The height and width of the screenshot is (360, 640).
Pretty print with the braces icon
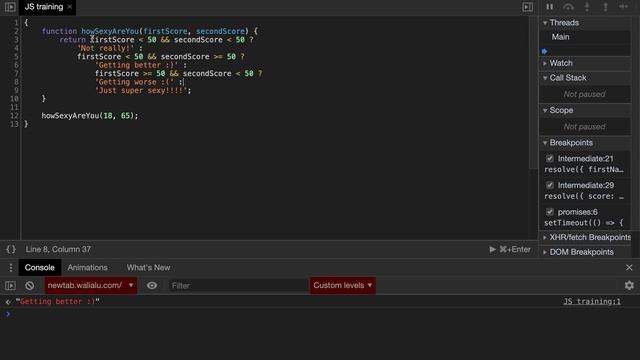11,249
